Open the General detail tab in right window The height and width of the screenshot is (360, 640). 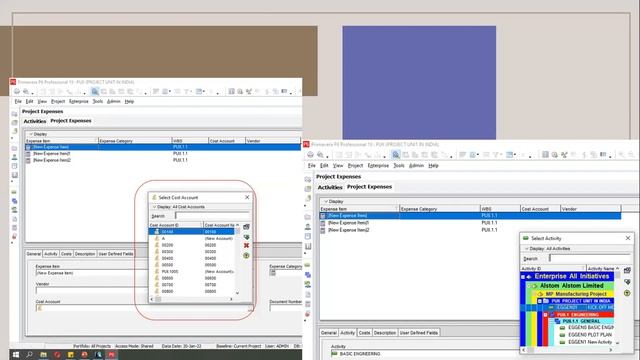point(329,333)
